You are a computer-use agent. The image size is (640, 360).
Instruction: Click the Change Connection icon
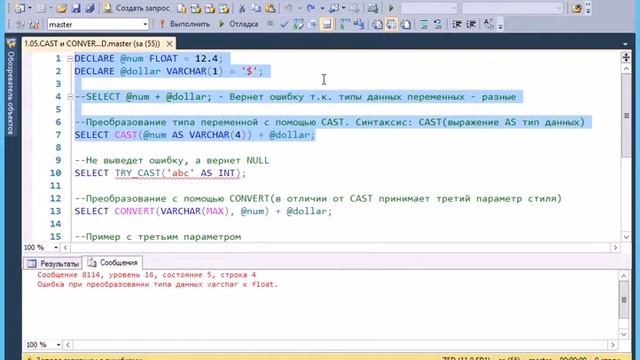coord(34,24)
